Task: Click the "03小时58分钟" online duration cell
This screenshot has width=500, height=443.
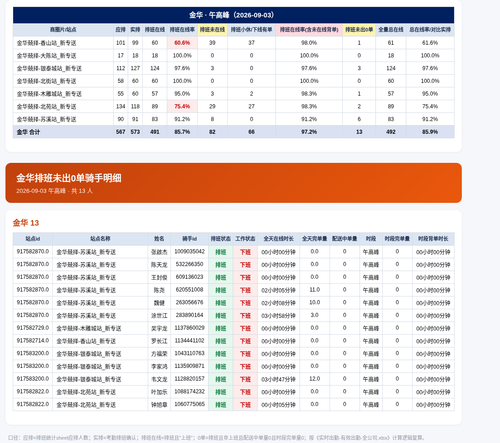Action: point(278,316)
